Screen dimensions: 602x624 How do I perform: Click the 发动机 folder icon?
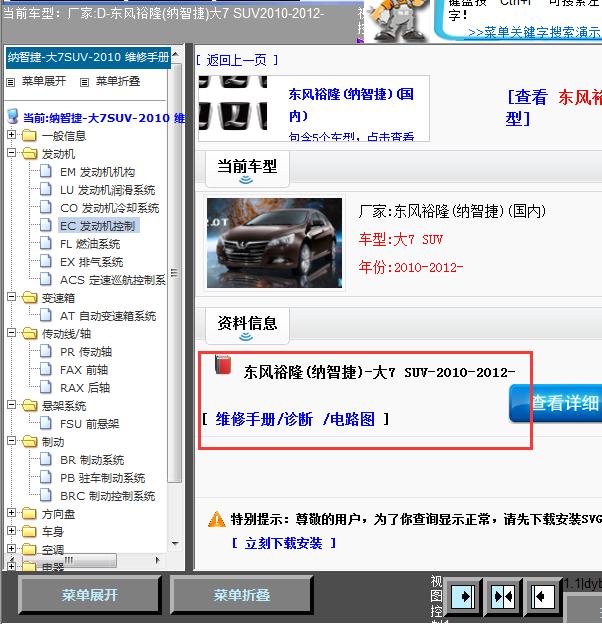click(x=29, y=153)
